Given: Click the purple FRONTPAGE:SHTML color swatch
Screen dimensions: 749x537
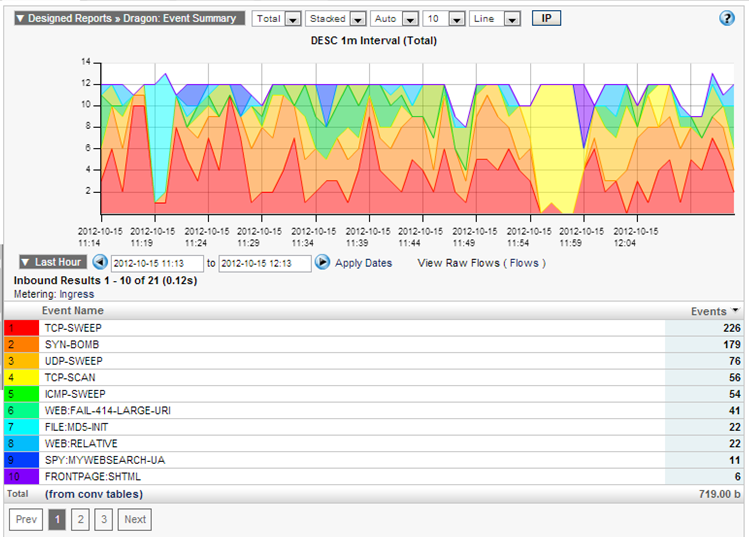Looking at the screenshot, I should pos(21,477).
